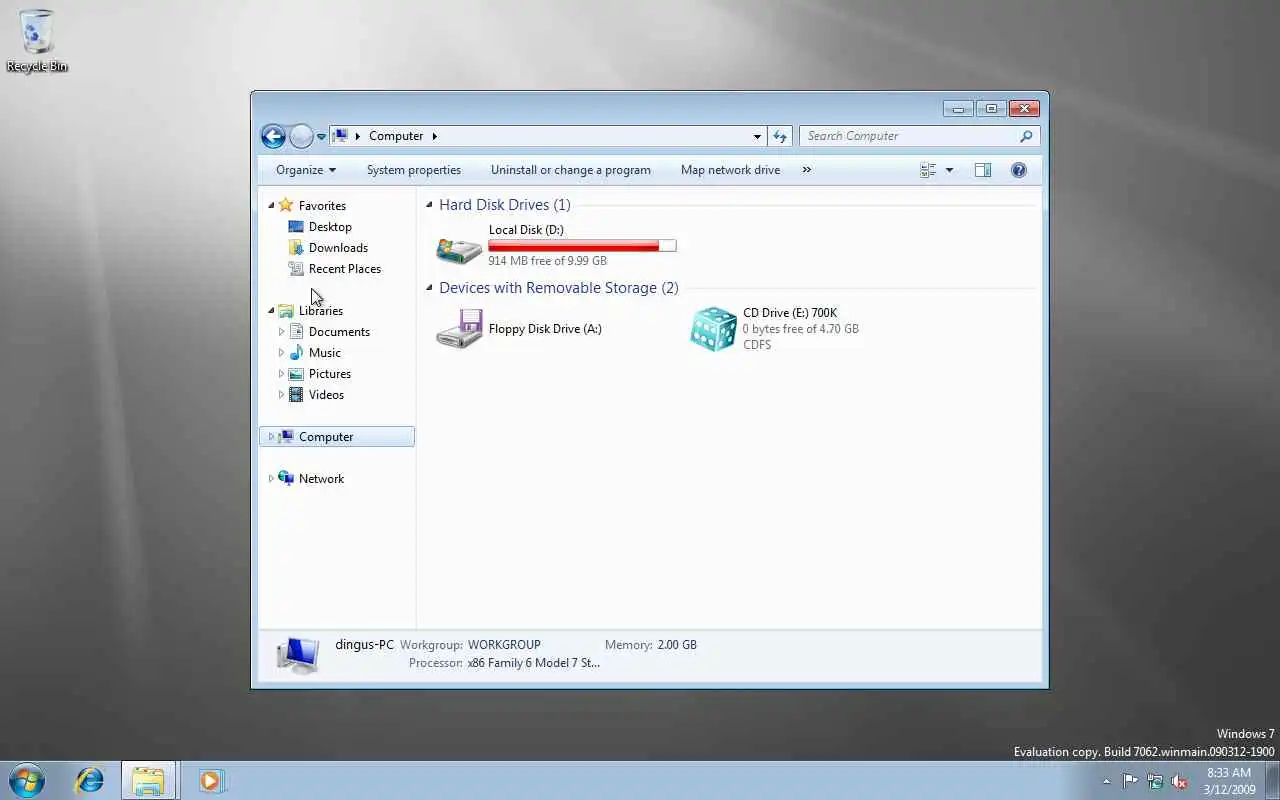This screenshot has width=1280, height=800.
Task: Click the Hard Disk Drives (1) heading
Action: [505, 205]
